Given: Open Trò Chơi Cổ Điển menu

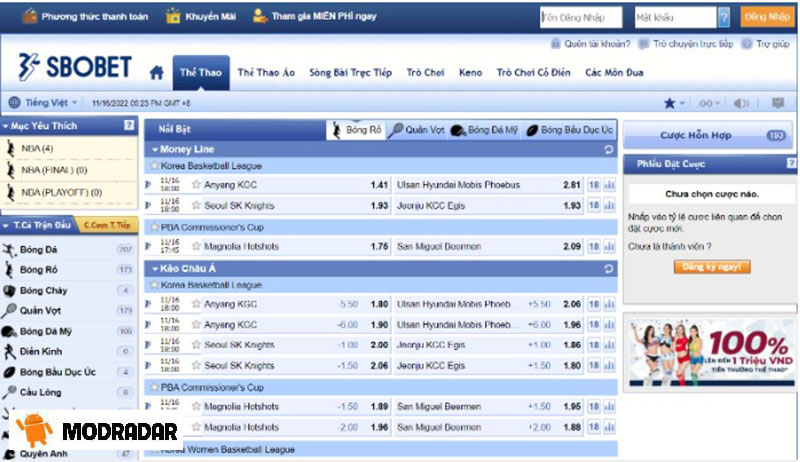Looking at the screenshot, I should tap(533, 72).
